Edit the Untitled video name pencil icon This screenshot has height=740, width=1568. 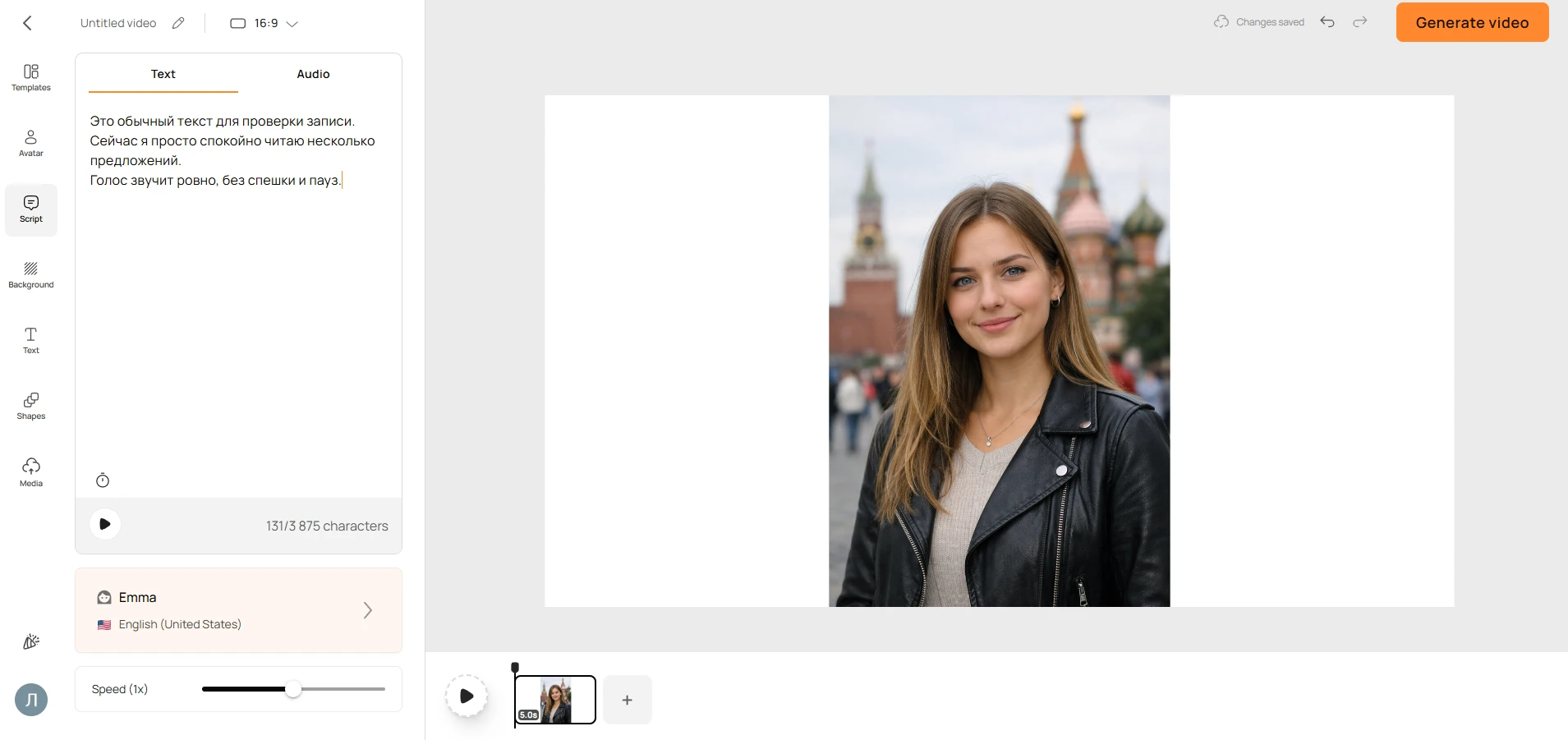click(178, 23)
